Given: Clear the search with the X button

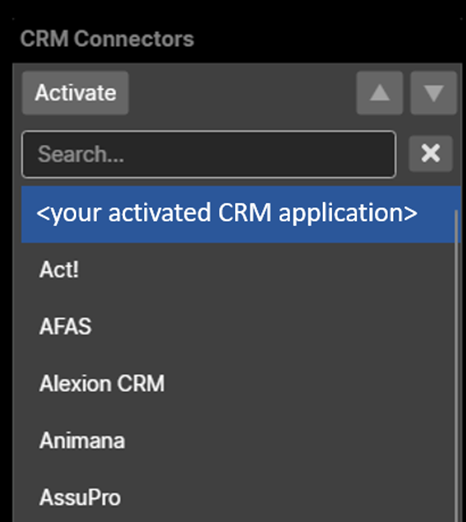Looking at the screenshot, I should tap(431, 154).
